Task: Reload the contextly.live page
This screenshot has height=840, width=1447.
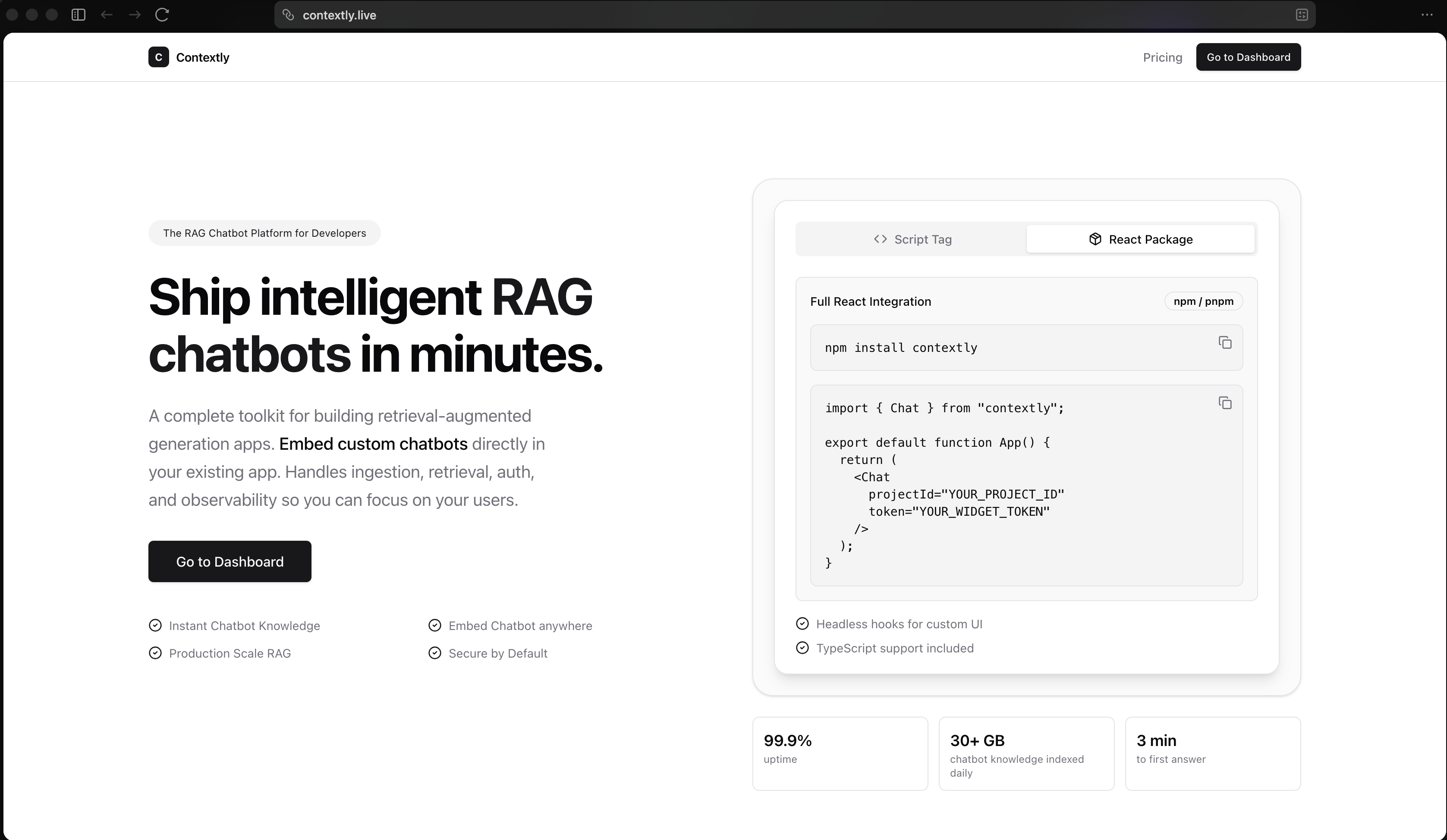Action: pos(162,15)
